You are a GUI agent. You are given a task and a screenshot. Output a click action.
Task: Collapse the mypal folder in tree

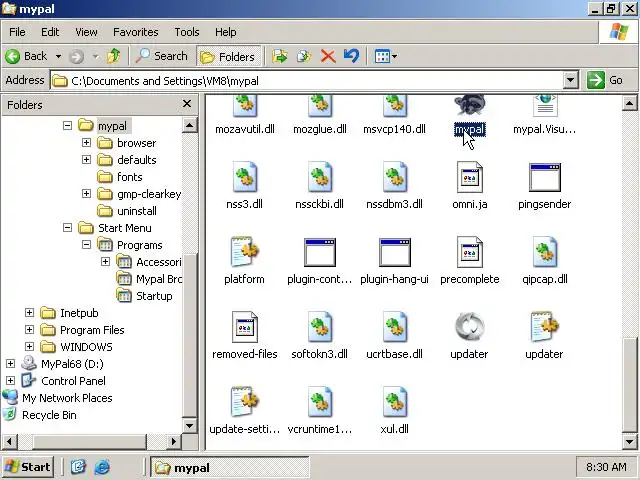pos(67,126)
